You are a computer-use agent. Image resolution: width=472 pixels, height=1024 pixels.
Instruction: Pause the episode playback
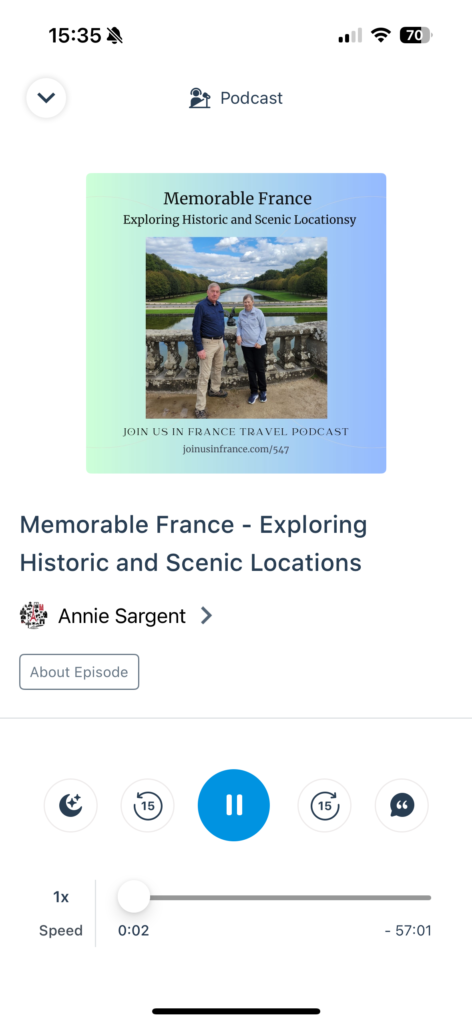click(234, 805)
